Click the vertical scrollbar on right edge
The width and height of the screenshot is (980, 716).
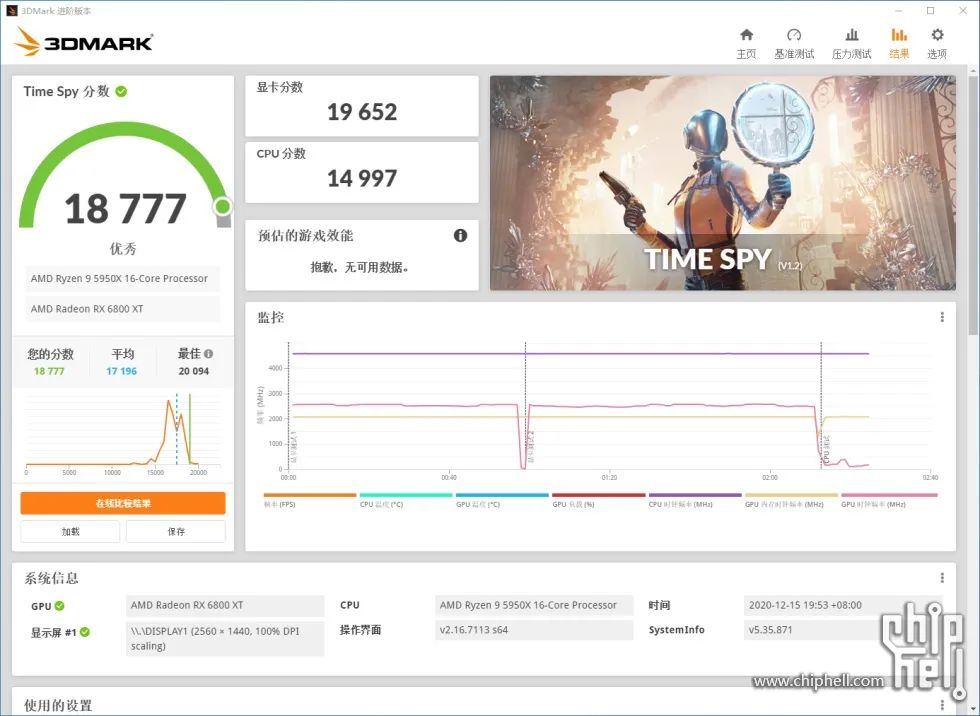tap(974, 206)
